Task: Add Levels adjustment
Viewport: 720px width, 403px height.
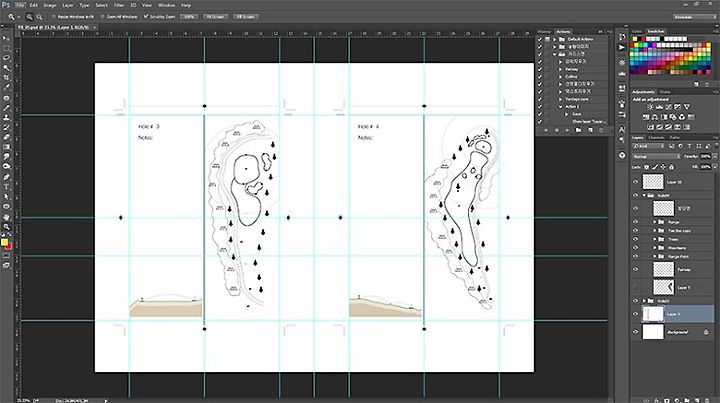Action: [x=659, y=107]
